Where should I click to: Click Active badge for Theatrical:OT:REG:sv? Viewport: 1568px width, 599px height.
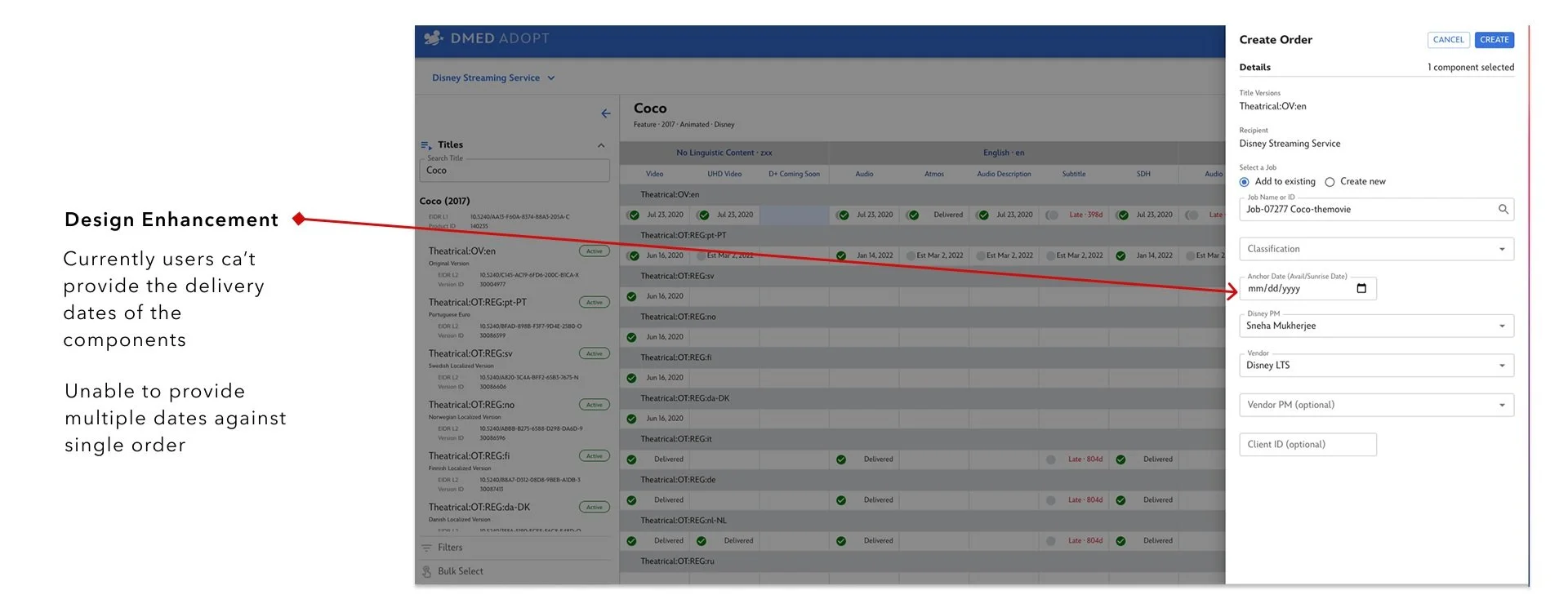pos(595,354)
